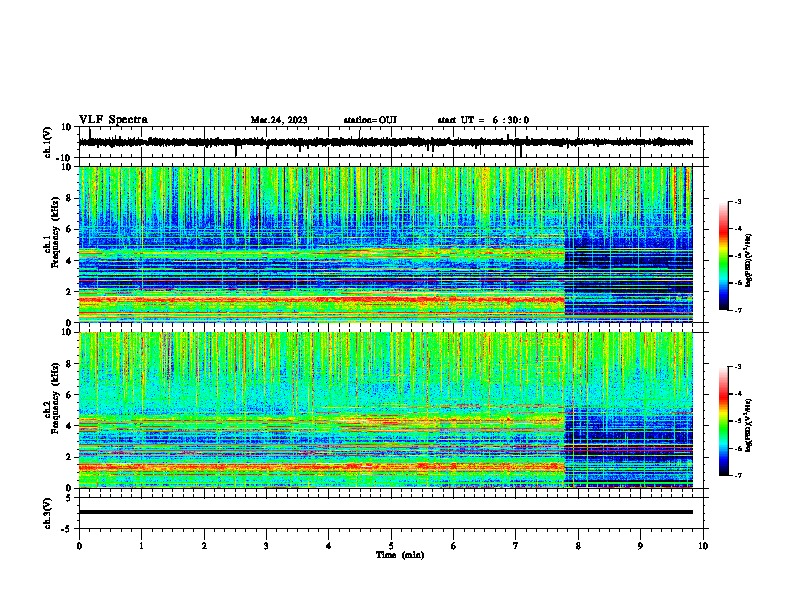
Task: Click the "-7" label on ch.2 color scale
Action: (738, 475)
